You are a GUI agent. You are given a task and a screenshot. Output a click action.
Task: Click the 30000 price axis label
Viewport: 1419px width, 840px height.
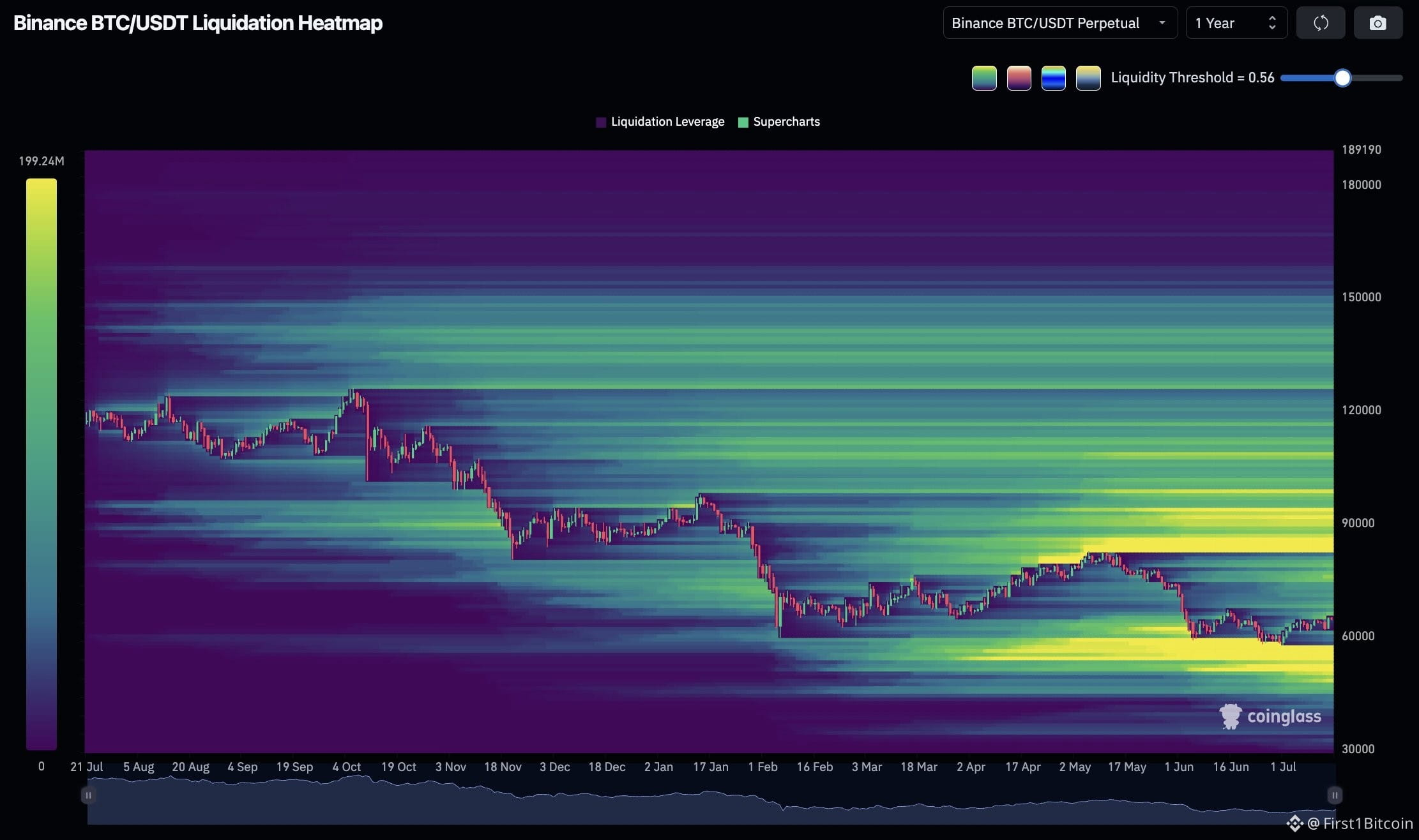1358,749
